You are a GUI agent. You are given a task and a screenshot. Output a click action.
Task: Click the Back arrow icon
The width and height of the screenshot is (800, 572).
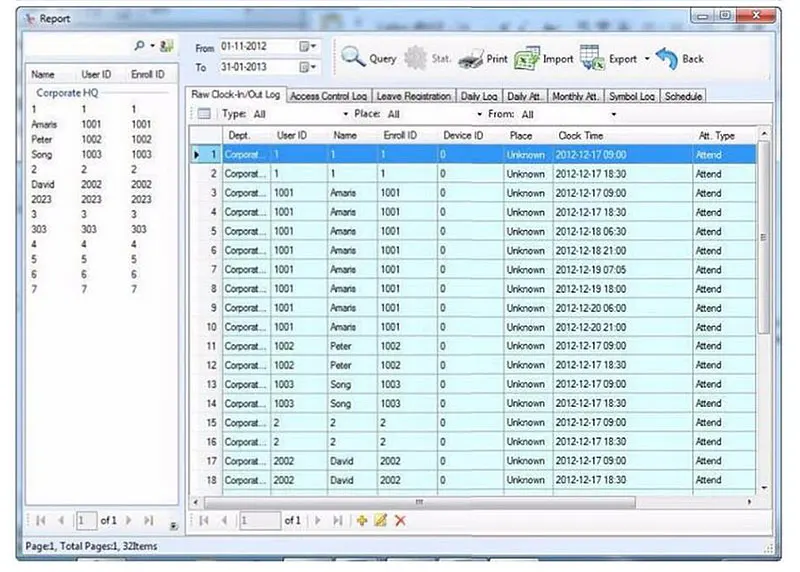coord(667,58)
